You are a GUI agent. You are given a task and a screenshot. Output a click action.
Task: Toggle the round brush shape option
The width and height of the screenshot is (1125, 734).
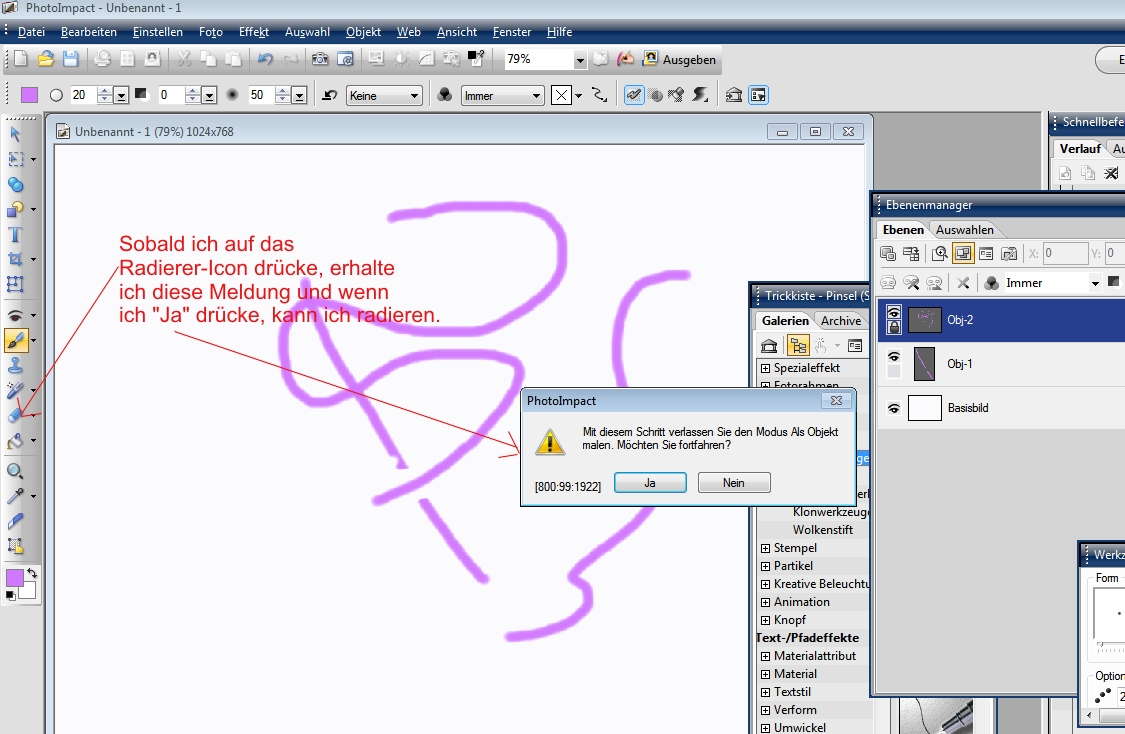tap(56, 95)
